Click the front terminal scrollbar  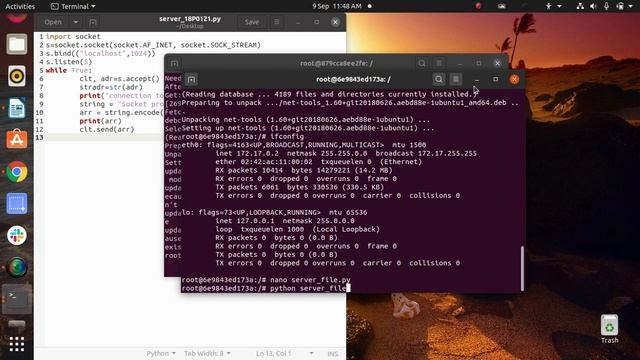[x=522, y=268]
